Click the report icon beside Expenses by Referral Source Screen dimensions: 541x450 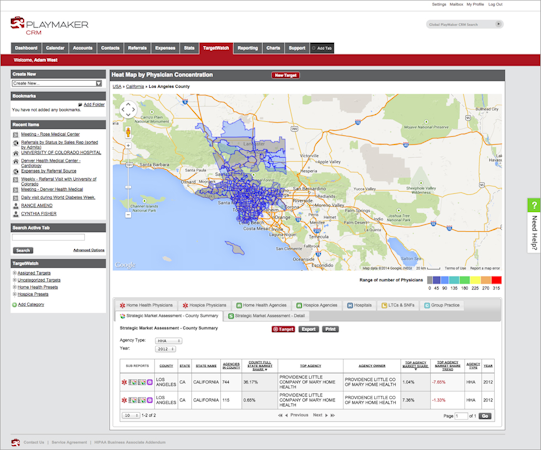(x=16, y=171)
